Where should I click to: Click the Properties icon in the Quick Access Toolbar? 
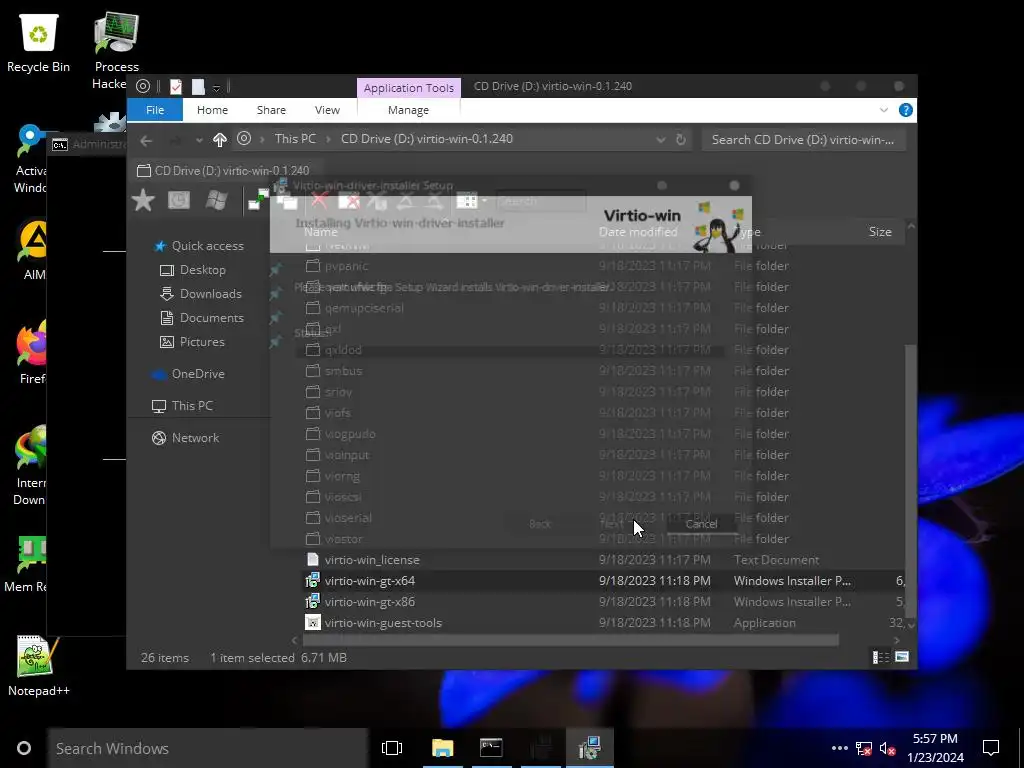click(176, 86)
